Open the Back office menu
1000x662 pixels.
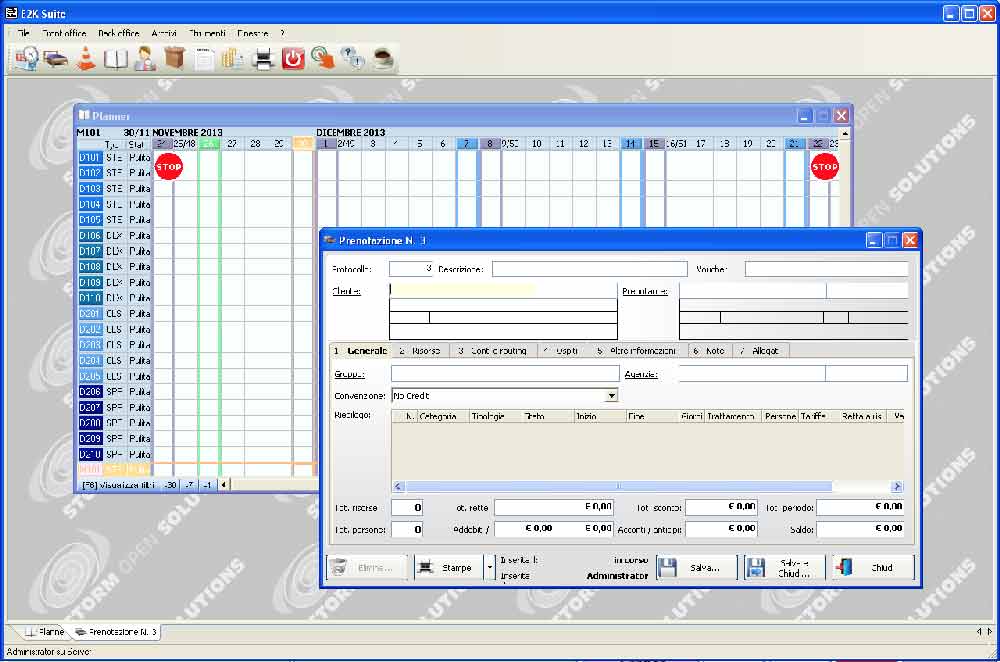(118, 33)
